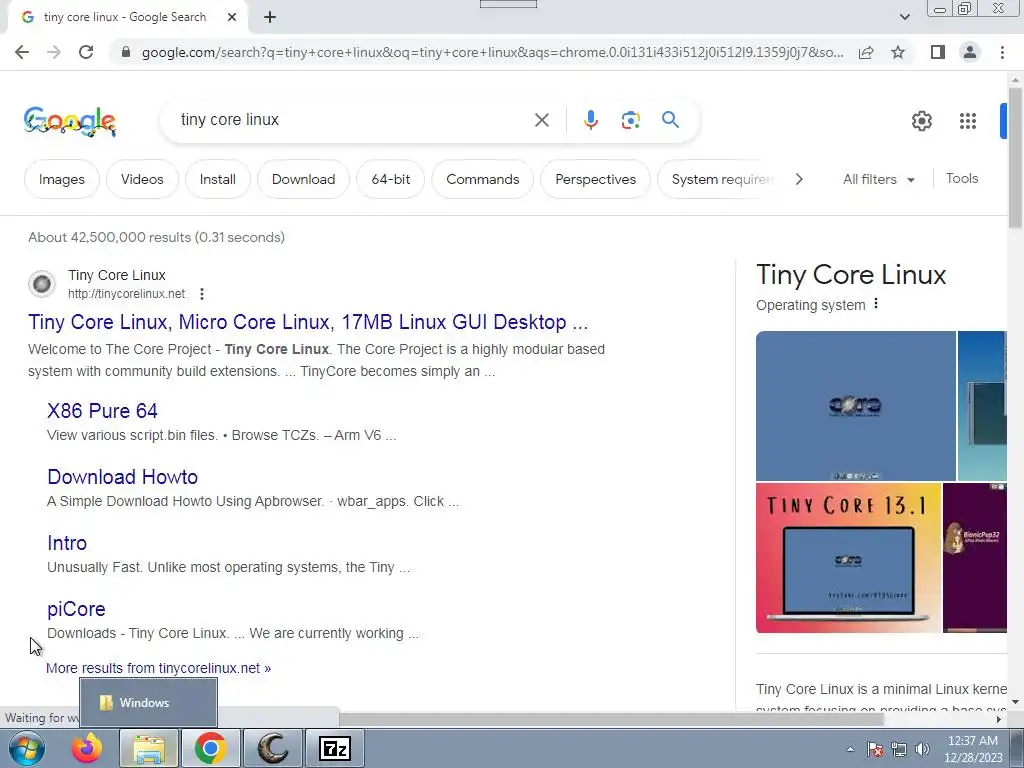This screenshot has height=768, width=1024.
Task: Search by image with the Lens icon
Action: (x=630, y=120)
